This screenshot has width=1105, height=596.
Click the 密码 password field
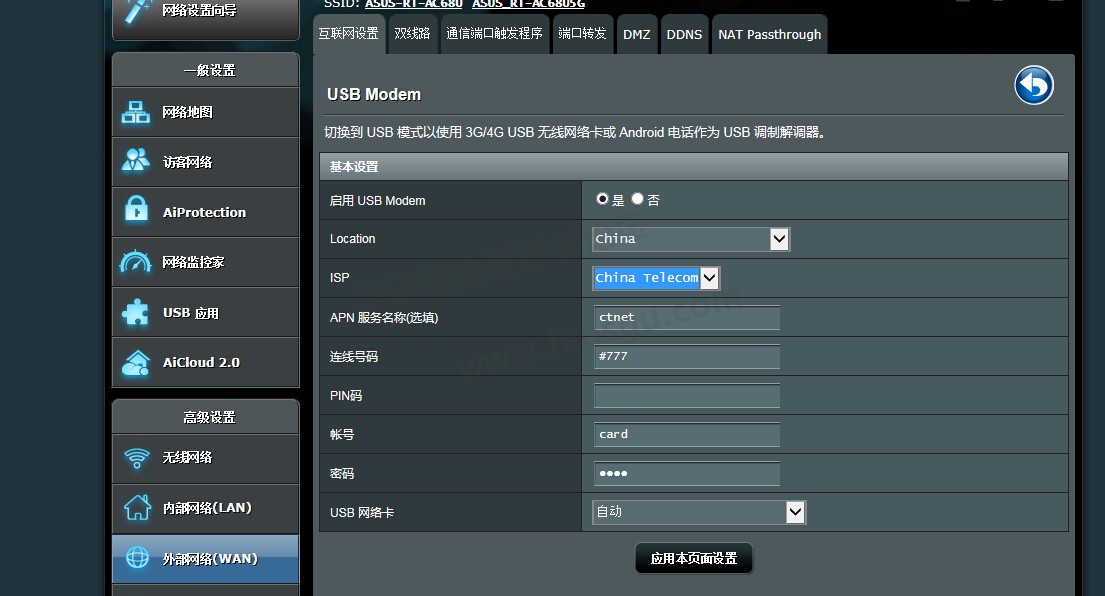coord(687,473)
